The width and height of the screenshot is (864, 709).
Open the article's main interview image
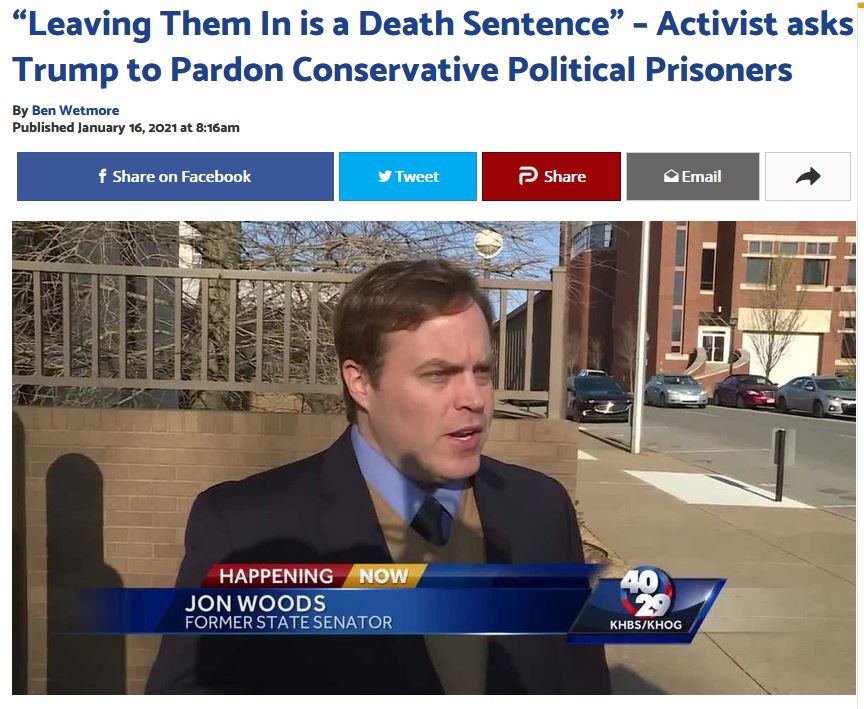pos(434,458)
